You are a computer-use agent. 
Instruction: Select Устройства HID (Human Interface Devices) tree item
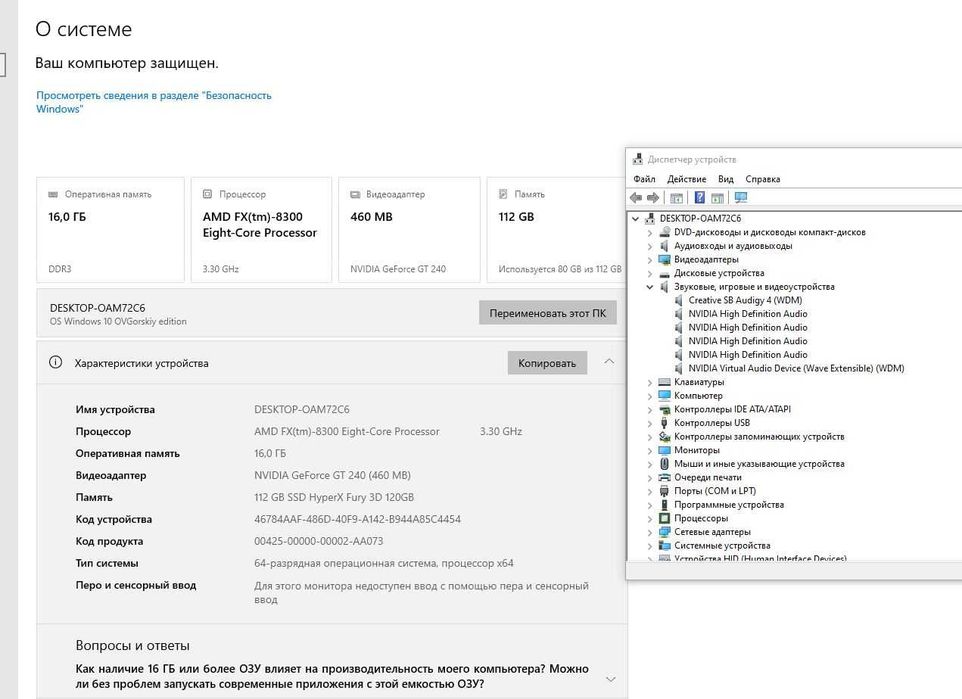pyautogui.click(x=760, y=558)
